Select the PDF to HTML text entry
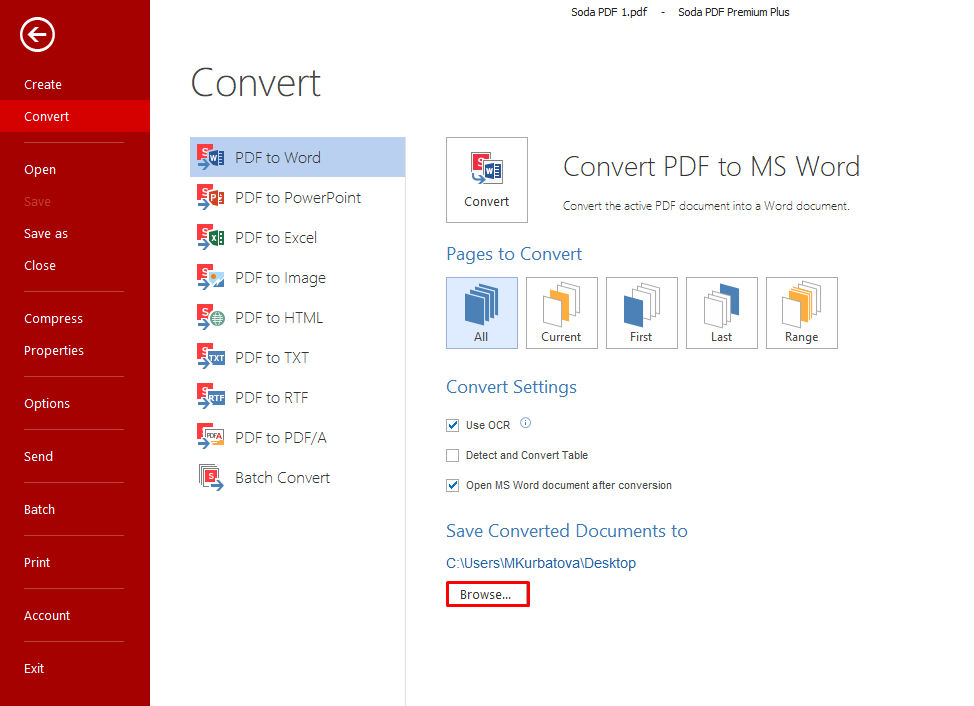The height and width of the screenshot is (706, 974). (279, 318)
